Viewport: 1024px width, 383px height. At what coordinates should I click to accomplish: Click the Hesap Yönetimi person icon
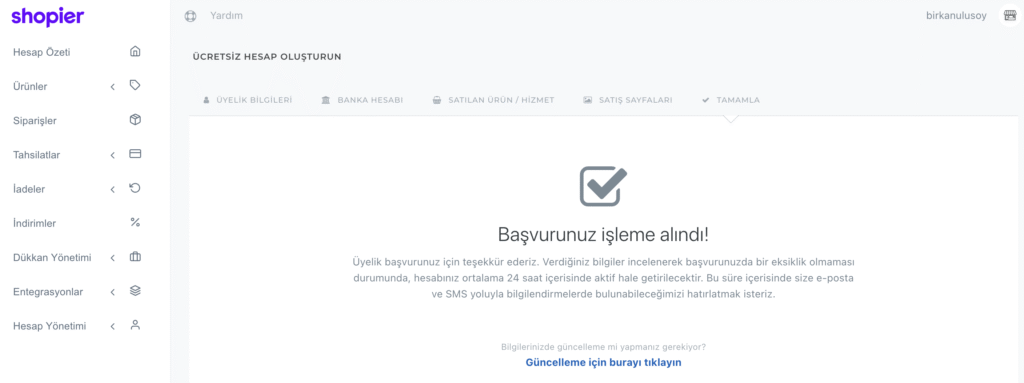coord(135,325)
